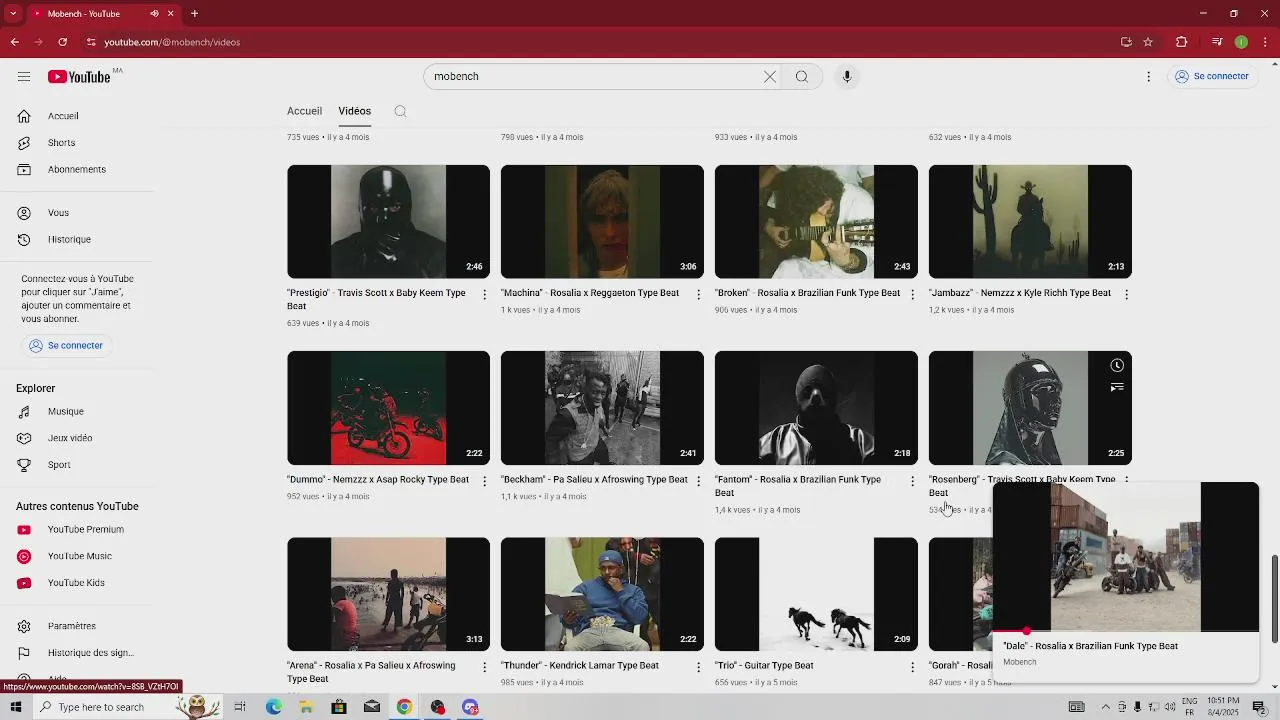Click the browser address bar URL
1280x720 pixels.
click(172, 42)
